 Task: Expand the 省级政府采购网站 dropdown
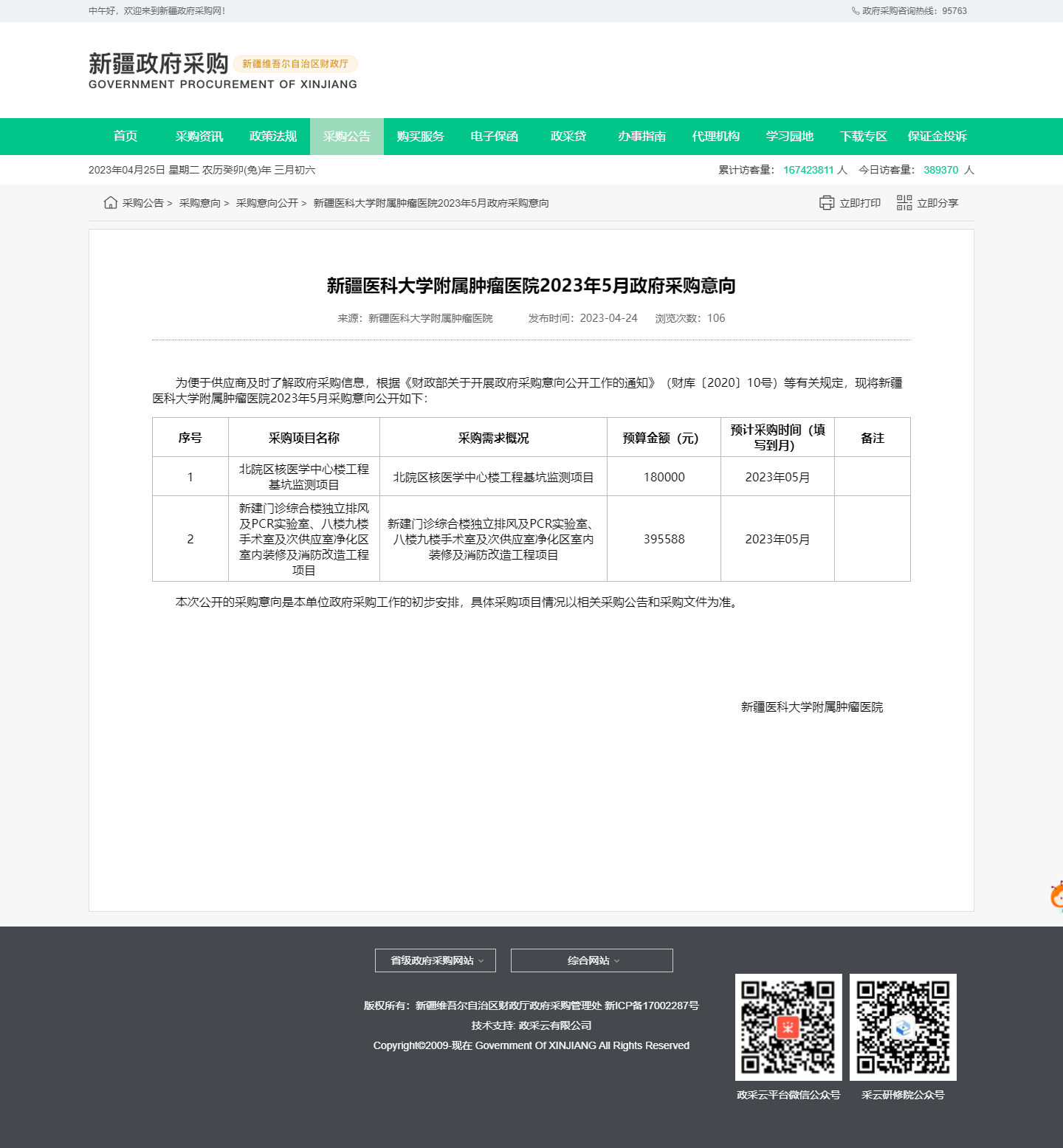pyautogui.click(x=436, y=960)
